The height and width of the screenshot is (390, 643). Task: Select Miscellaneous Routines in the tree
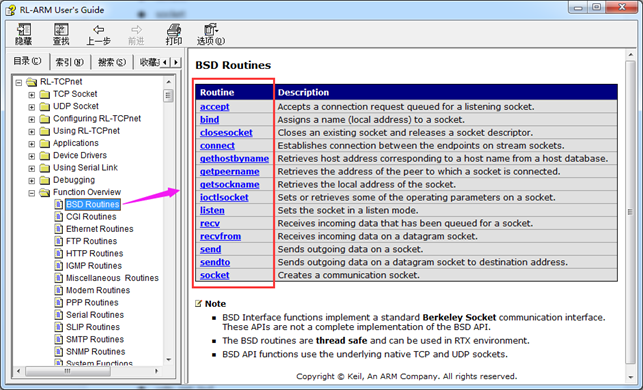(112, 278)
